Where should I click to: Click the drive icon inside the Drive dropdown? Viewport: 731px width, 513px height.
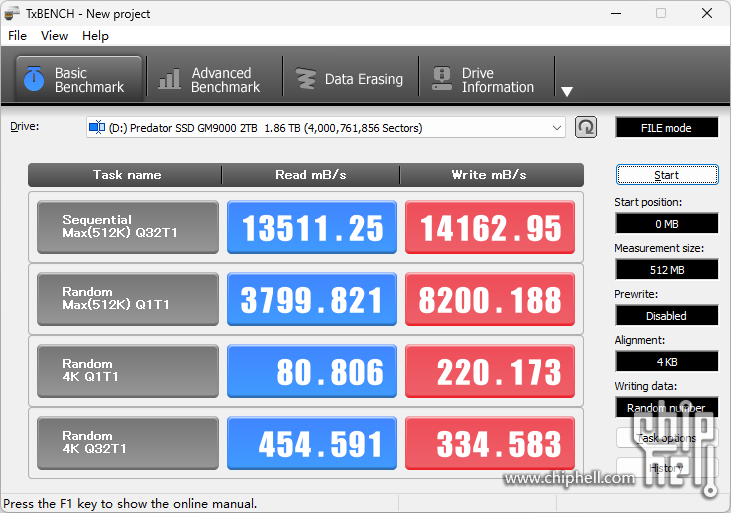click(97, 127)
